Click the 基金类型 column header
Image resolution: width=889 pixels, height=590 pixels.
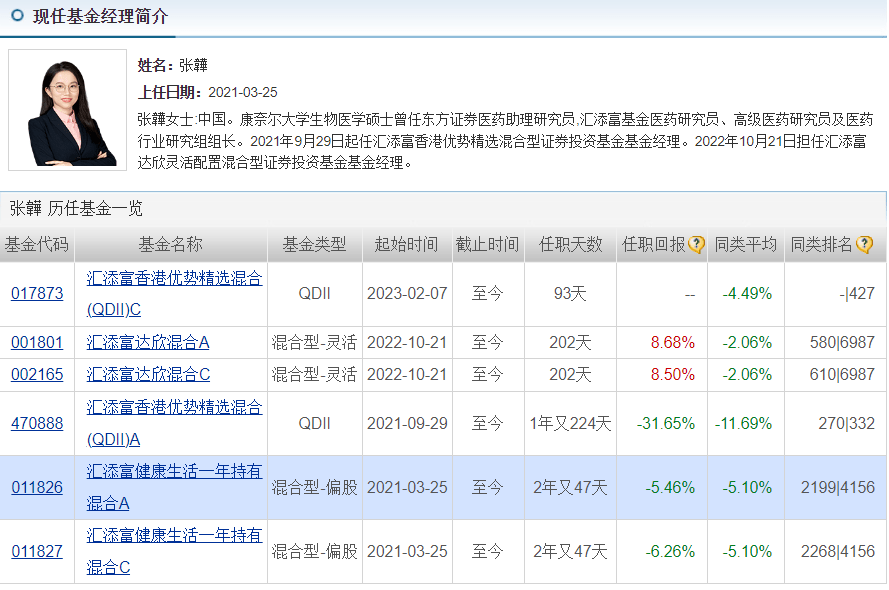(x=315, y=245)
